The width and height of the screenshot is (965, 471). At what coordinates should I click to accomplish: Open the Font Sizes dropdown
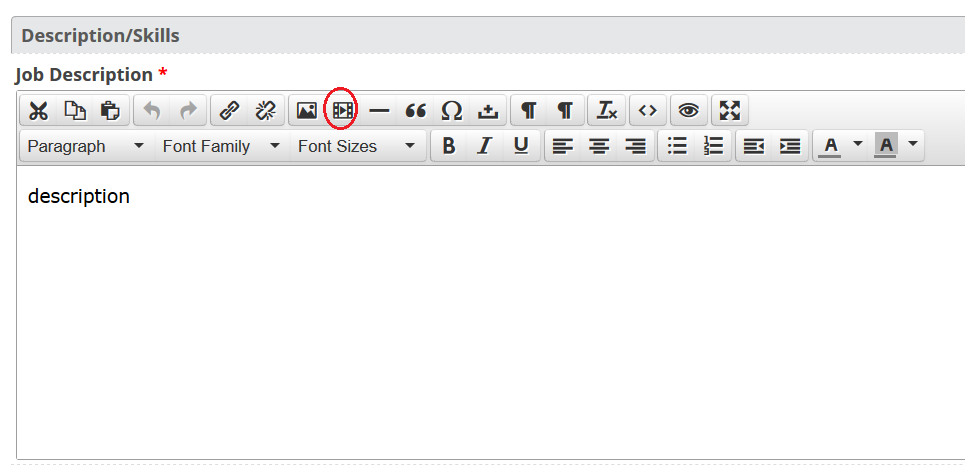(358, 146)
